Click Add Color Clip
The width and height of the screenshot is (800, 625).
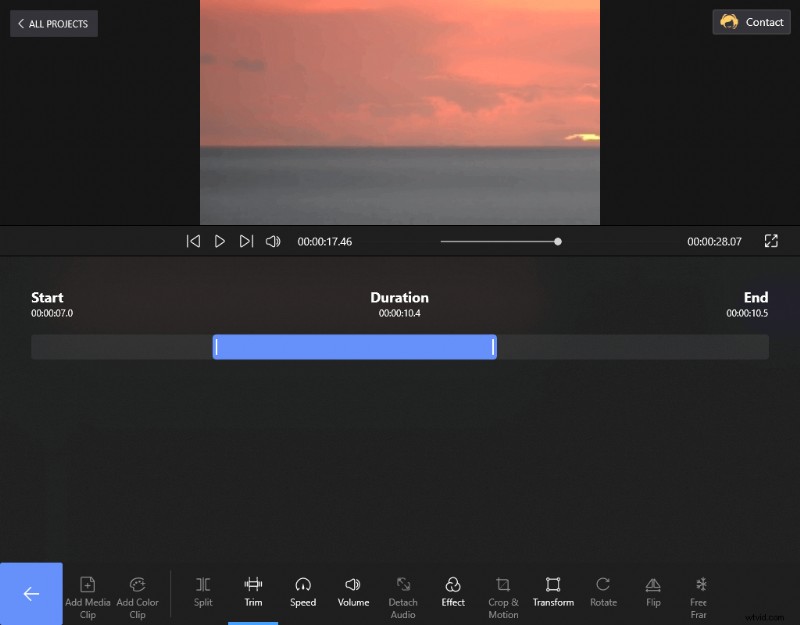(x=137, y=592)
